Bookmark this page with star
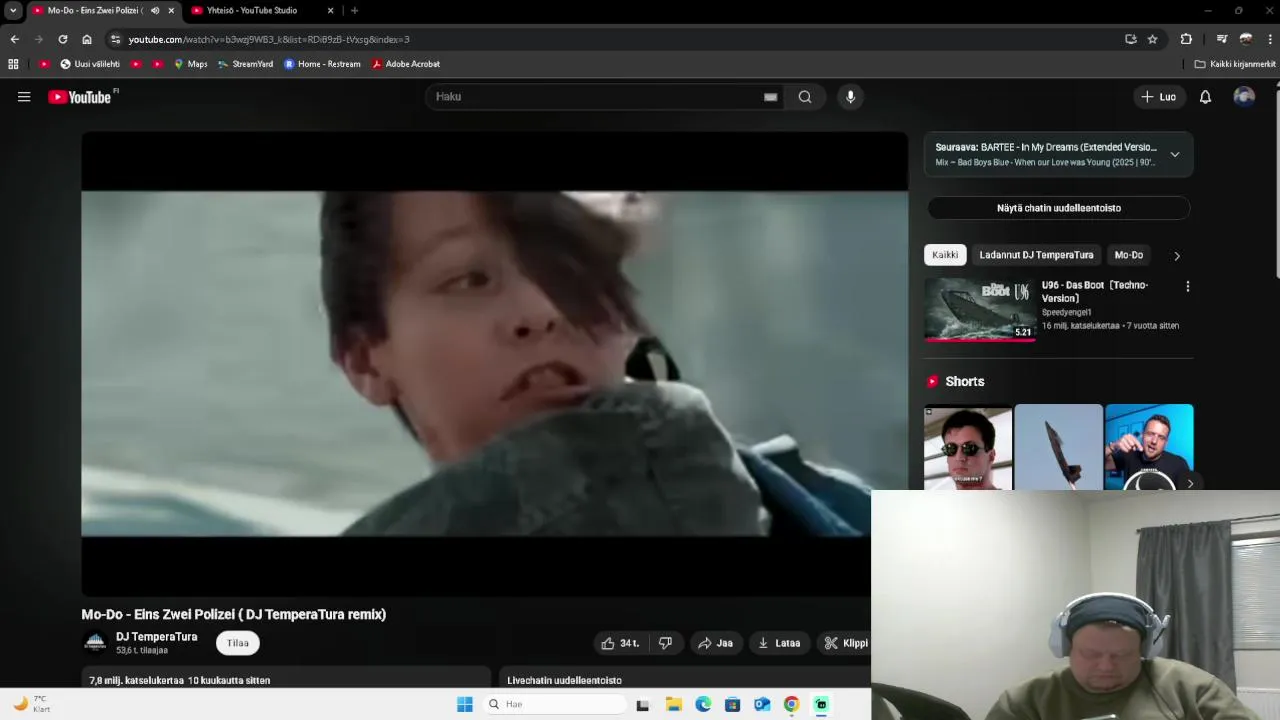 tap(1152, 39)
